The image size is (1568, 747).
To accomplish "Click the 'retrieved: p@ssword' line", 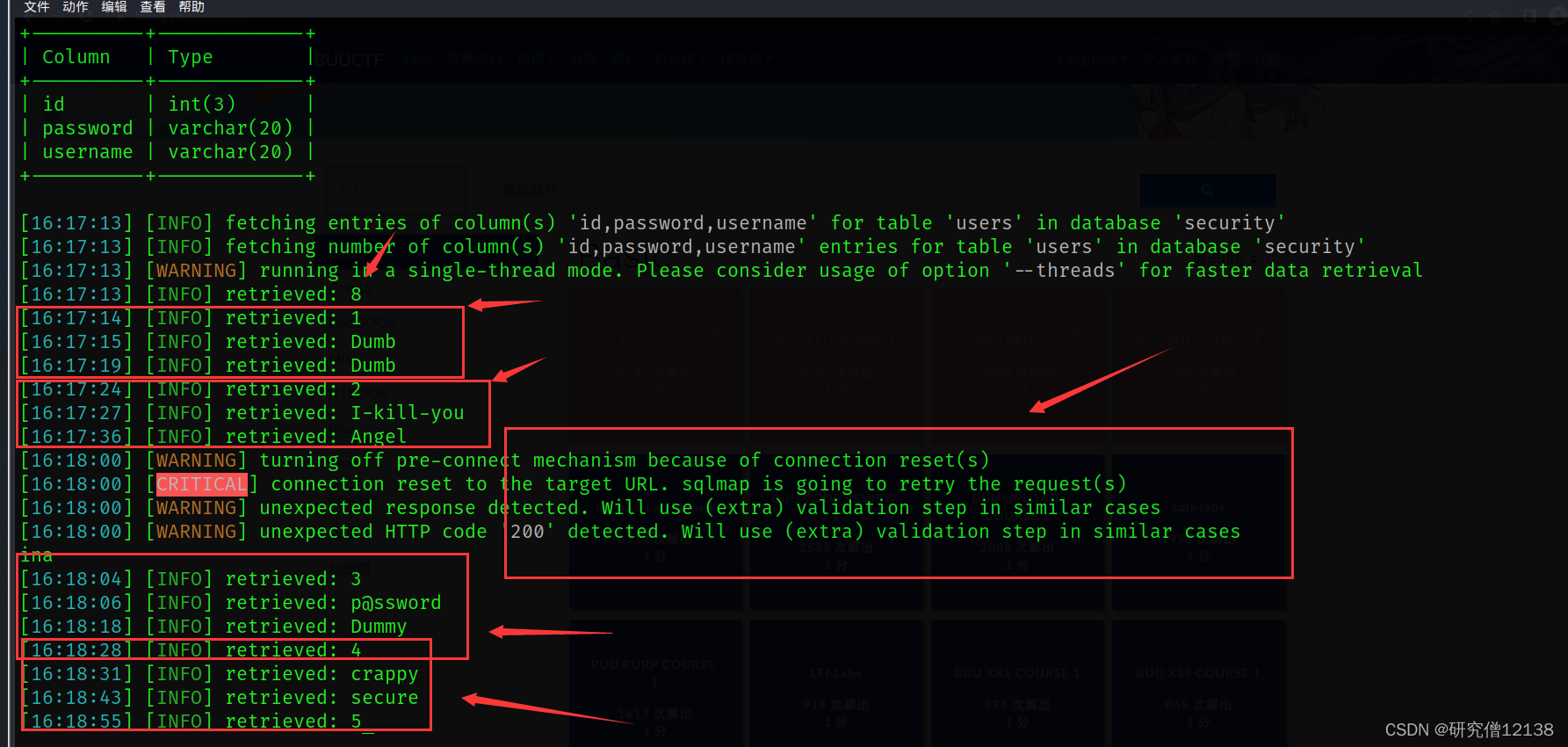I will point(231,603).
